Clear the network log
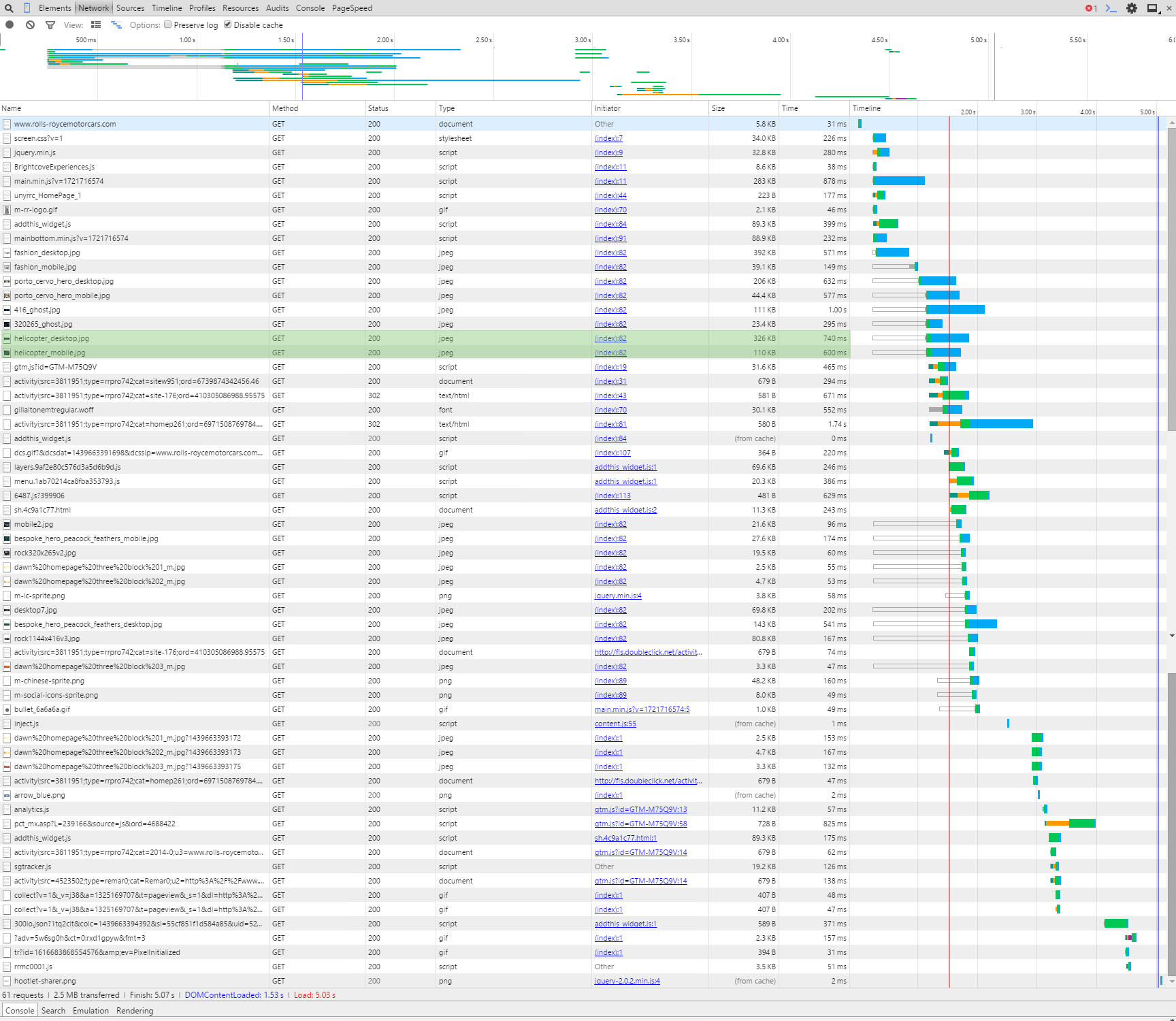The image size is (1176, 1021). [30, 25]
